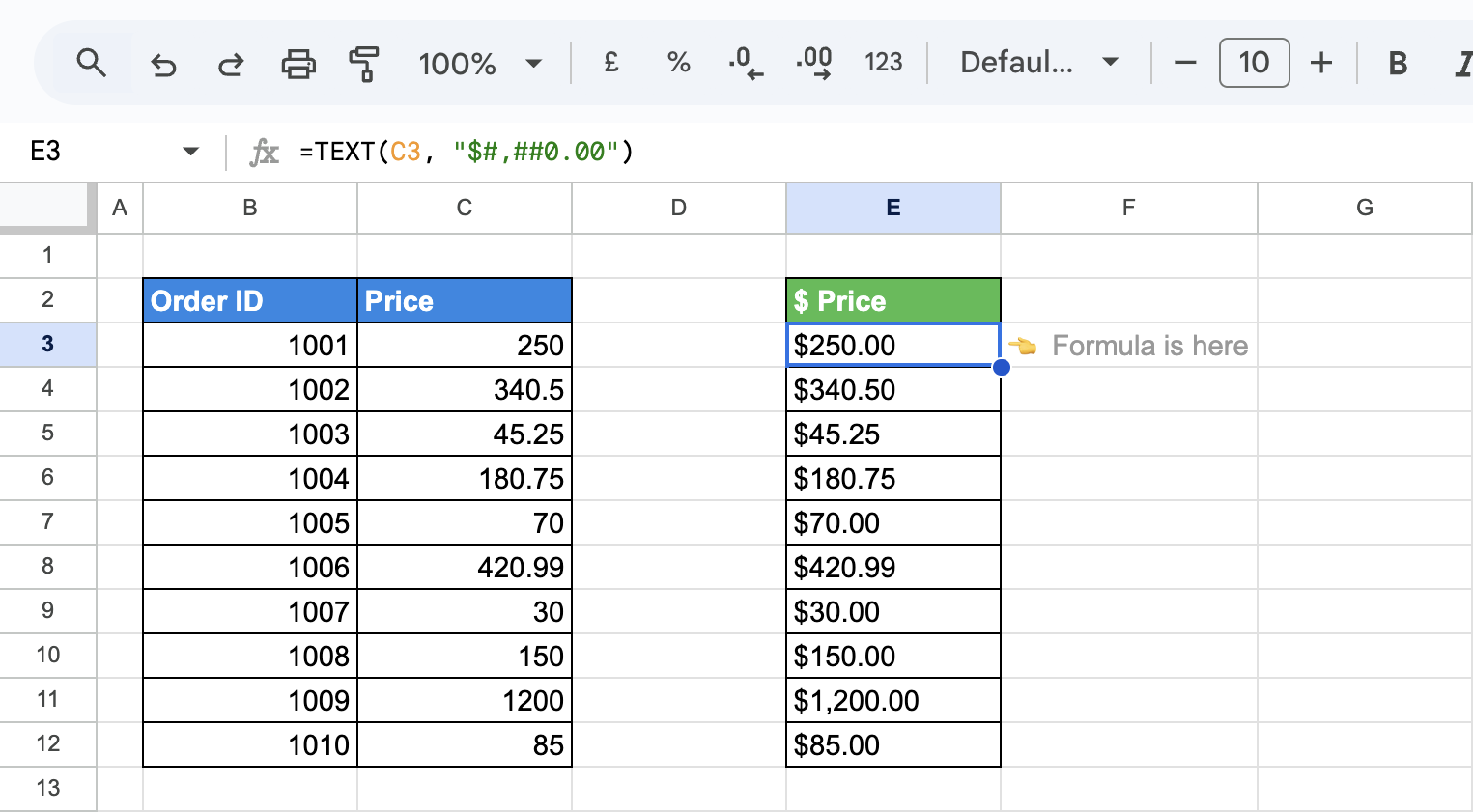The width and height of the screenshot is (1473, 812).
Task: Click the undo arrow icon
Action: click(x=163, y=65)
